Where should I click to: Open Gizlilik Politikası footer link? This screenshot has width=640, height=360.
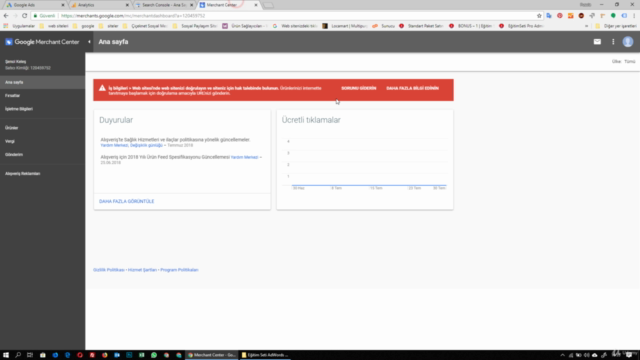[x=109, y=270]
